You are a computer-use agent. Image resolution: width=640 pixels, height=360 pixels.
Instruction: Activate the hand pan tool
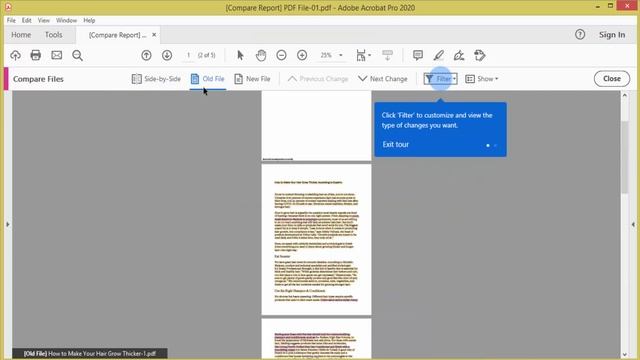pyautogui.click(x=261, y=55)
